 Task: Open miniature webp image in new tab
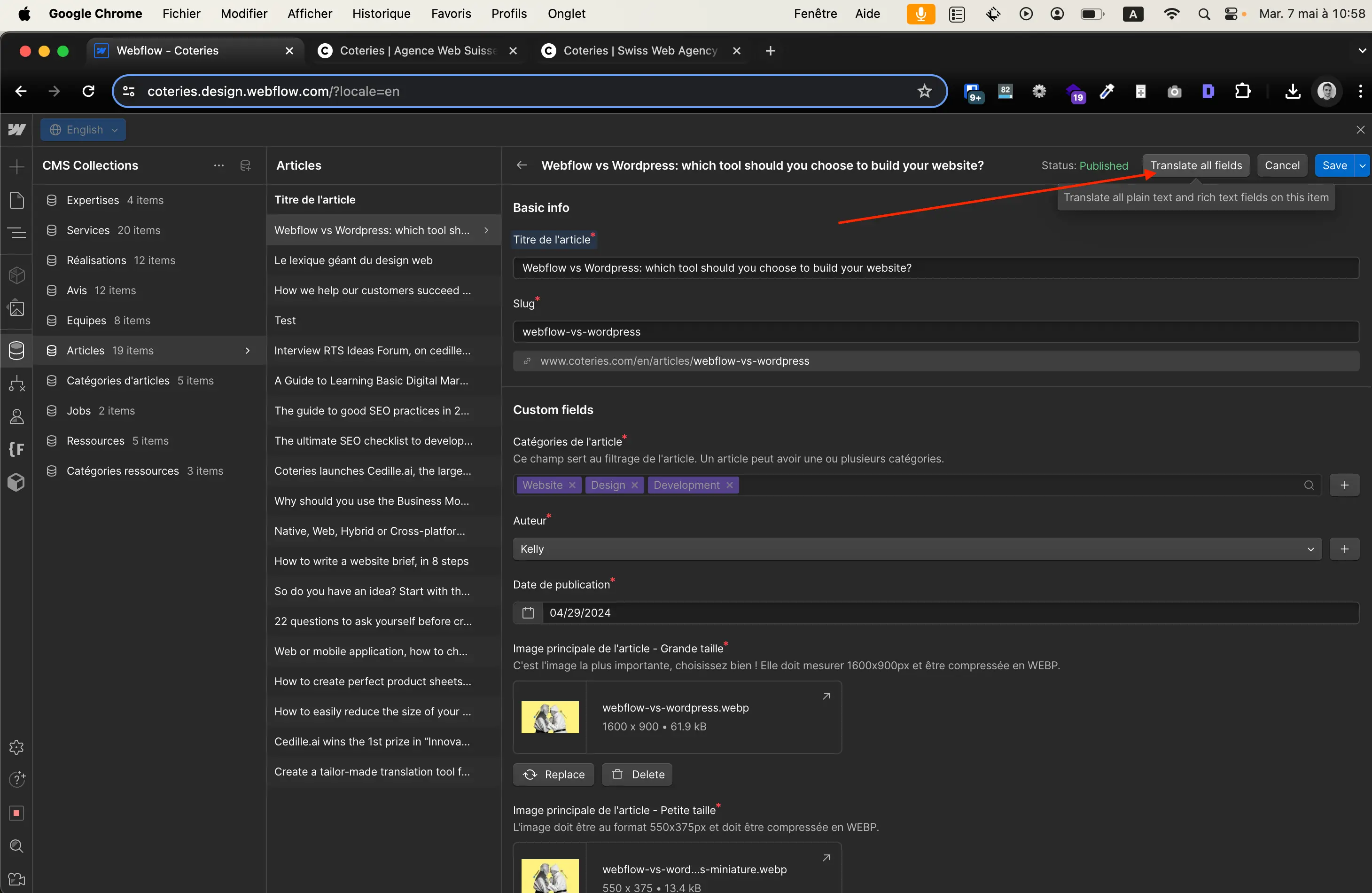click(x=826, y=857)
